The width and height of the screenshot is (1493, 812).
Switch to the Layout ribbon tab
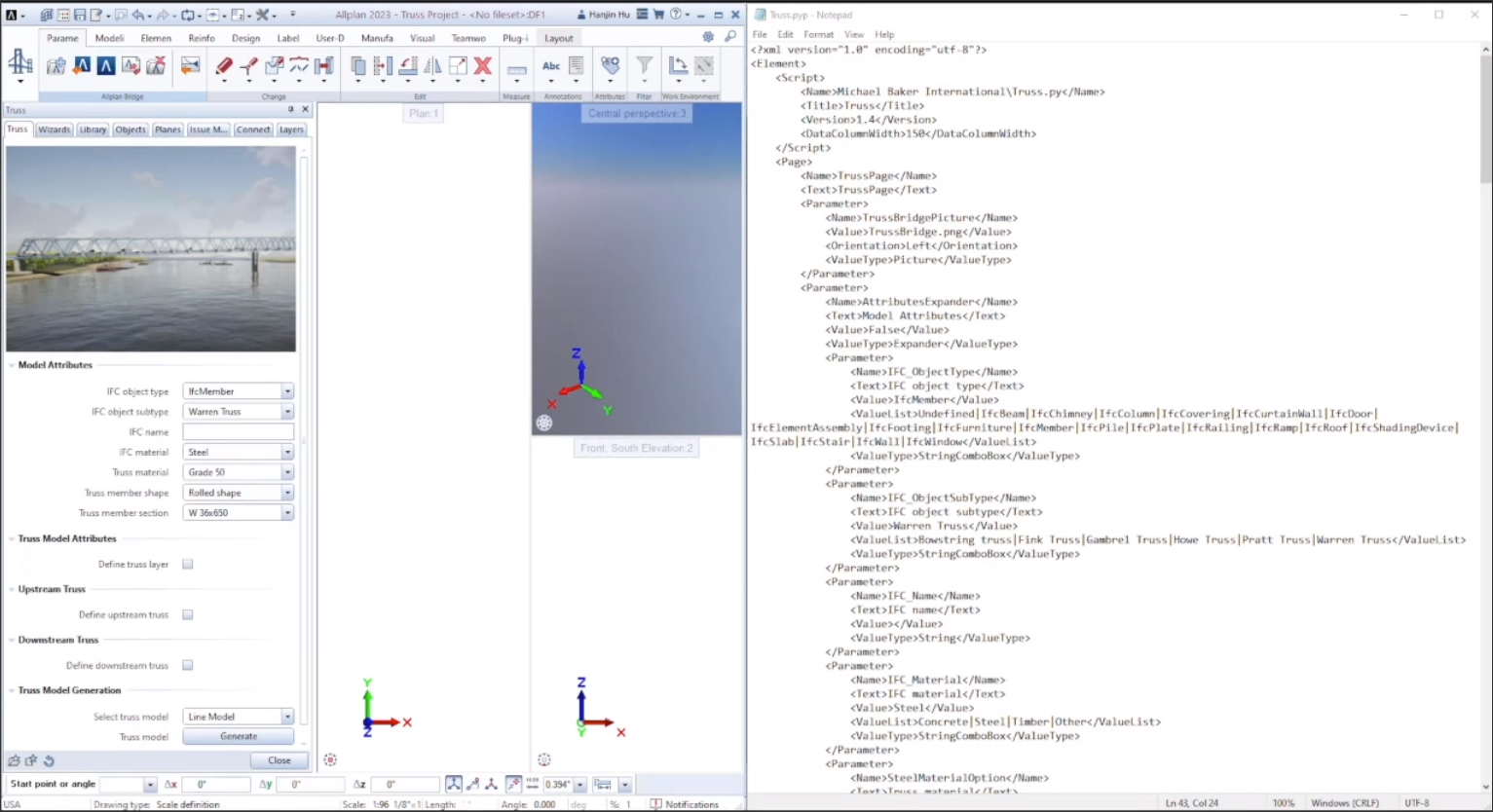click(559, 38)
